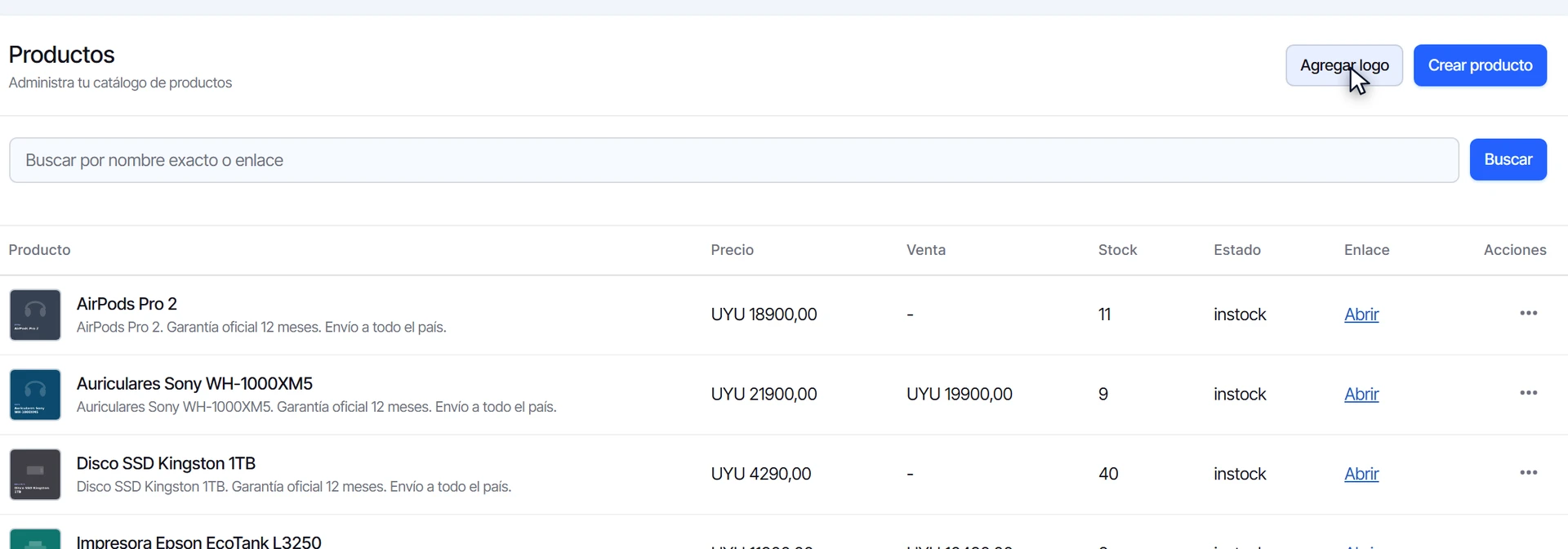Click the Auriculares Sony WH-1000XM5 description text
Image resolution: width=1568 pixels, height=549 pixels.
(316, 407)
